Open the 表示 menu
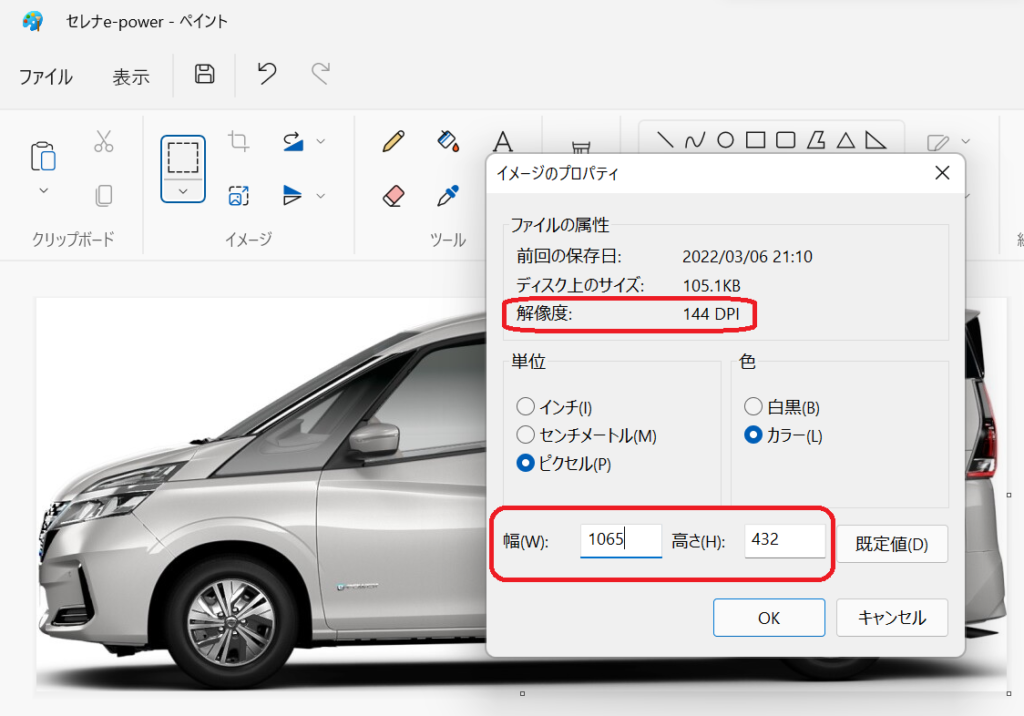The image size is (1024, 716). [x=130, y=77]
